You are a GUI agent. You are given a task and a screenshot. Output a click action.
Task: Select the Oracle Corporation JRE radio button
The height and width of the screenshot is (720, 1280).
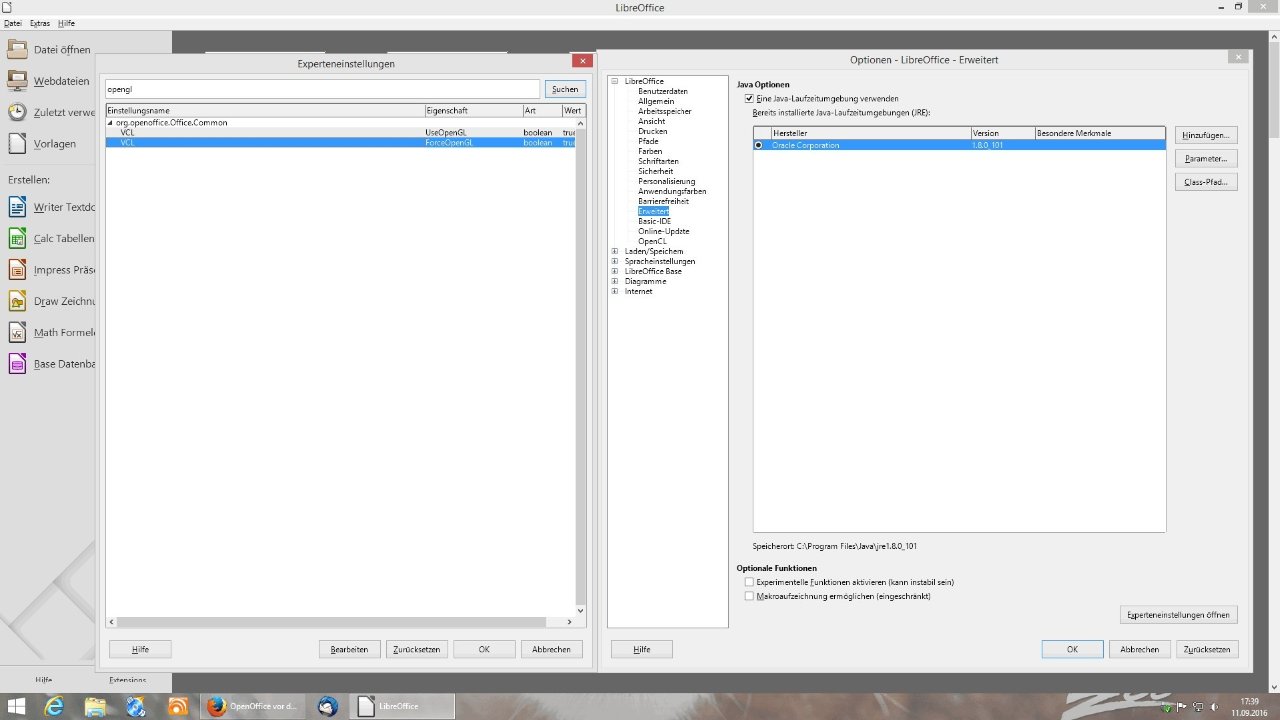pyautogui.click(x=759, y=145)
